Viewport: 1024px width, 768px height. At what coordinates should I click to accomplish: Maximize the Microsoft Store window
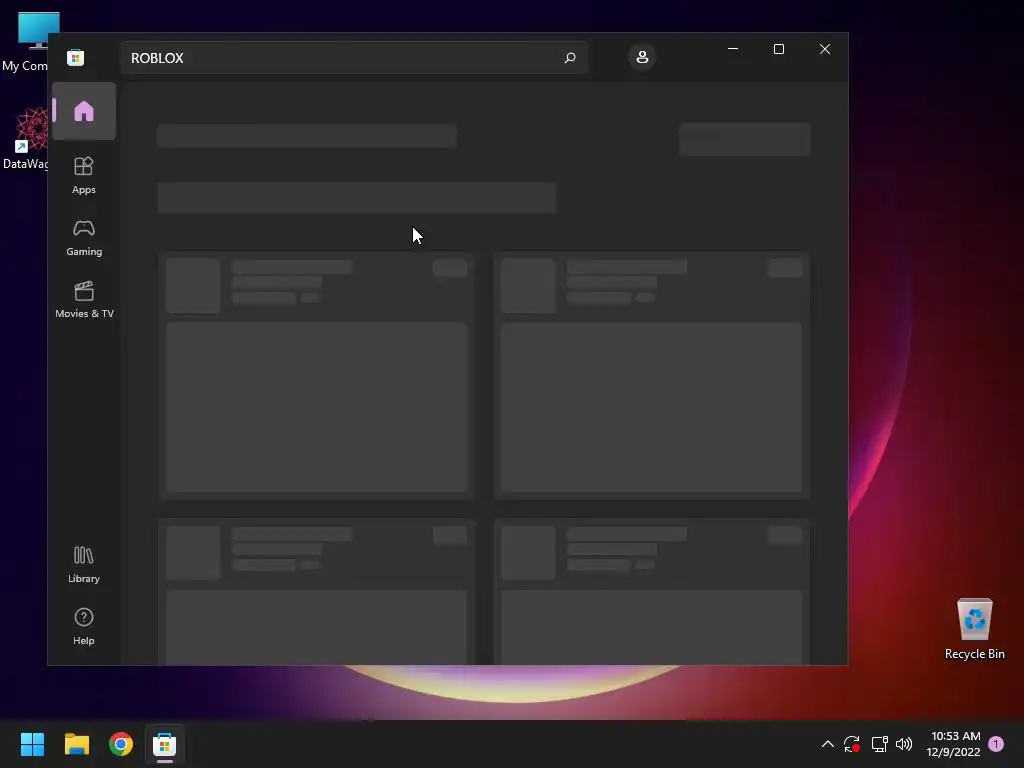pyautogui.click(x=778, y=49)
